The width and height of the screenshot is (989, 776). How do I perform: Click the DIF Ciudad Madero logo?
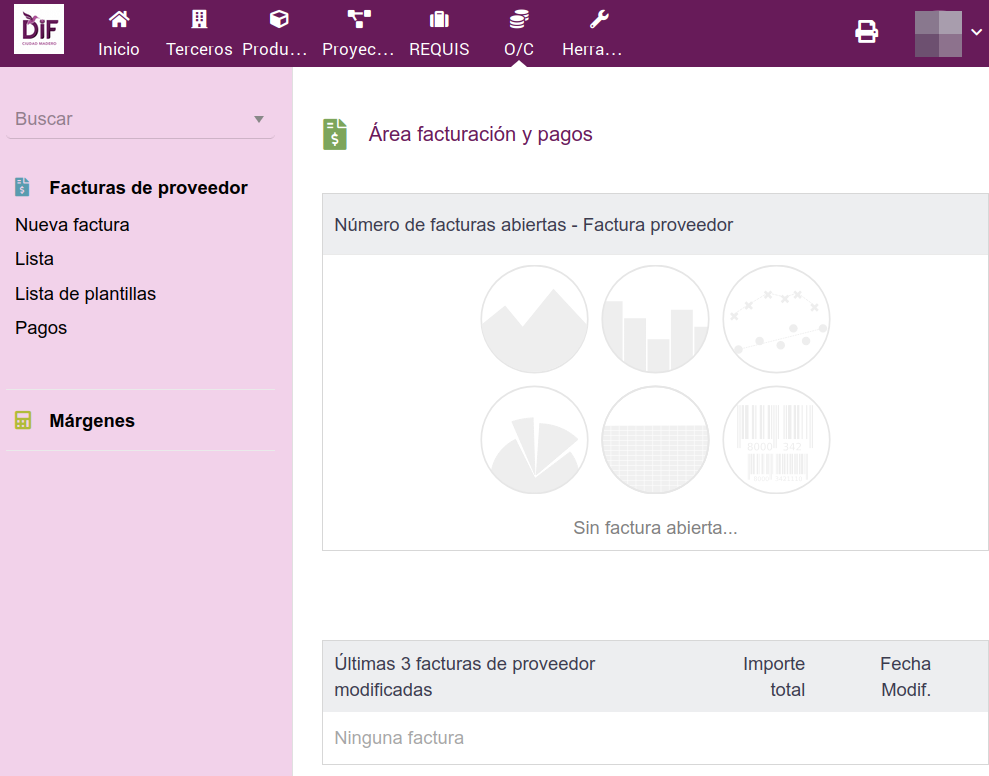(39, 30)
